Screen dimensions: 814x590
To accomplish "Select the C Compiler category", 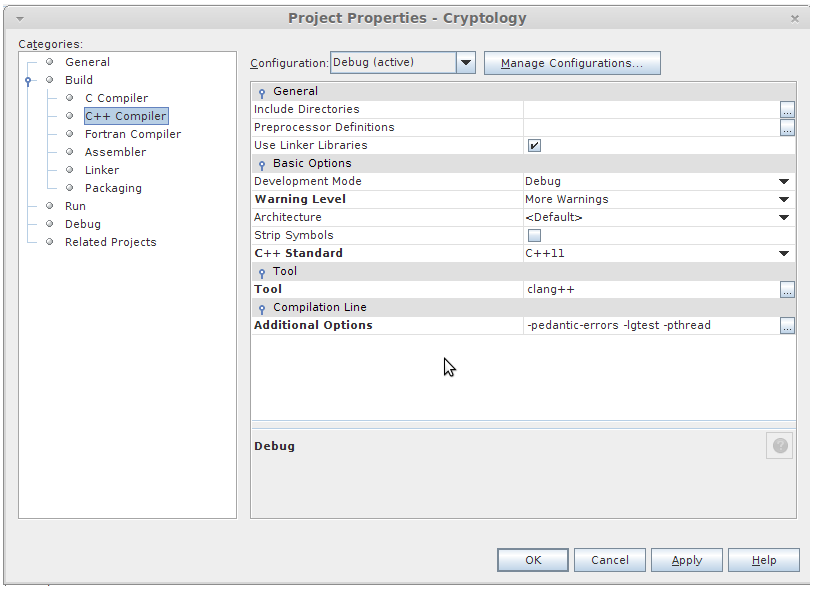I will point(116,98).
